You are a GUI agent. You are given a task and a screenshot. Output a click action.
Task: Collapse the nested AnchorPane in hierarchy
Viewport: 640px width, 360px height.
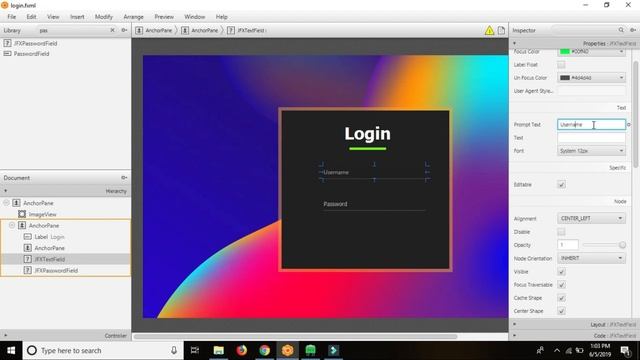(12, 225)
